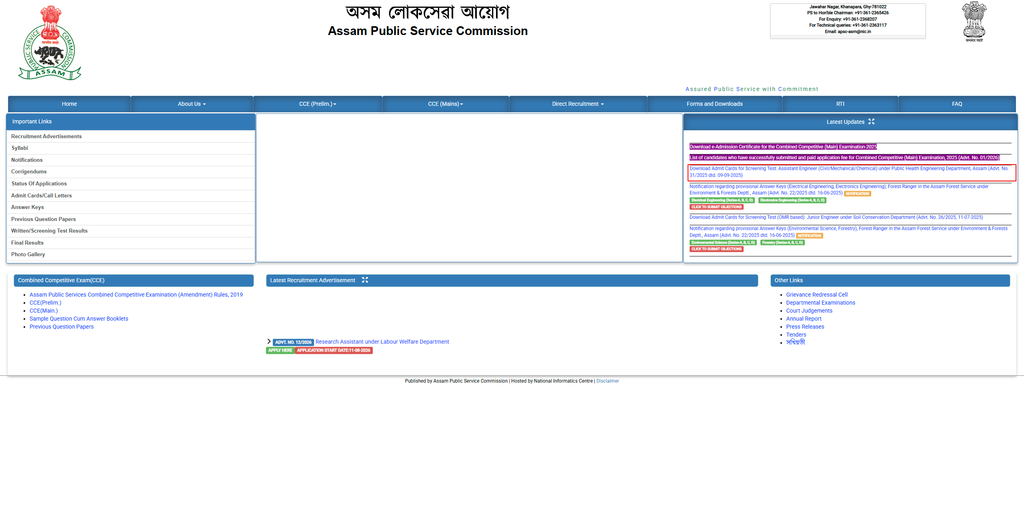The width and height of the screenshot is (1024, 508).
Task: Open Status Of Applications link
Action: click(39, 183)
